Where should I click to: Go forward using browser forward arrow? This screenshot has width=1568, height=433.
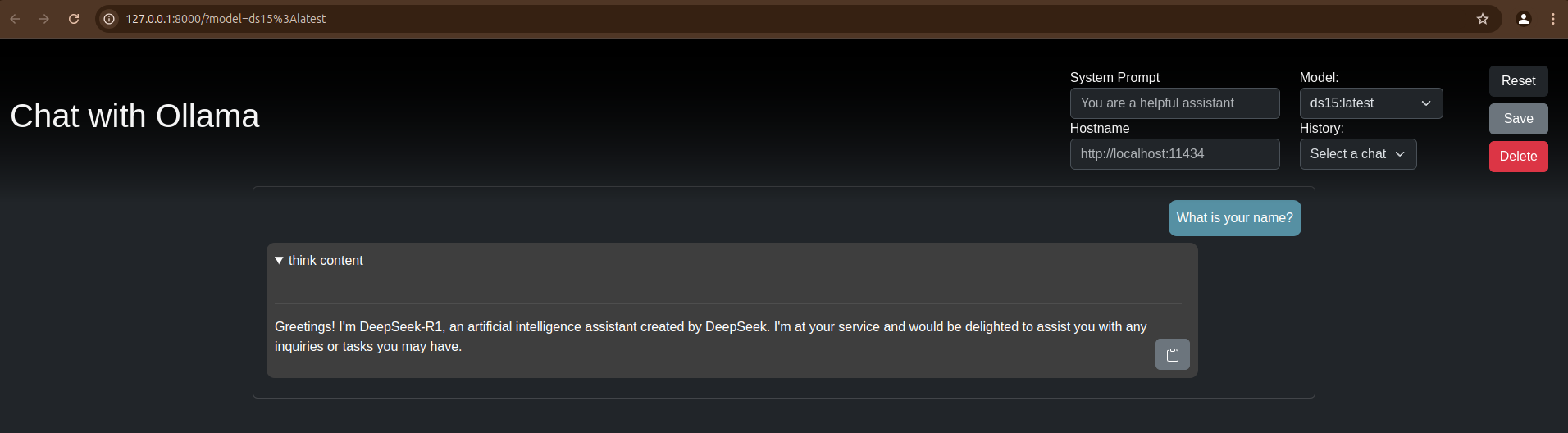(44, 19)
